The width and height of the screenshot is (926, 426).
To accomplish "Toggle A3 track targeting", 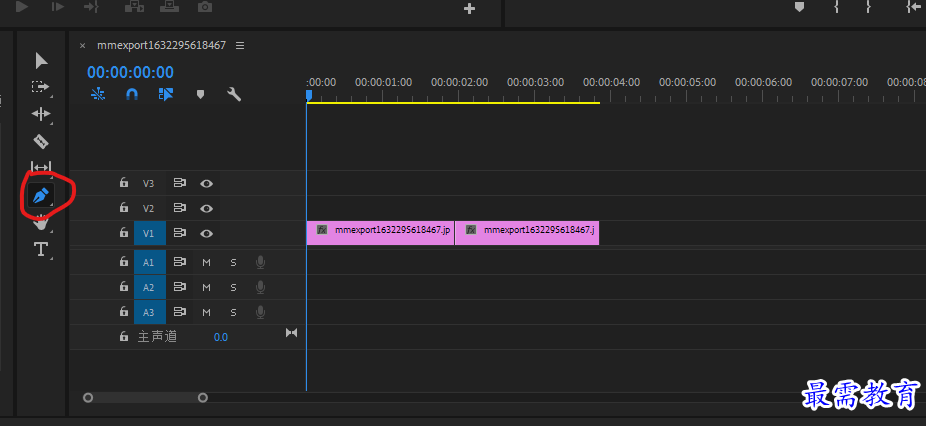I will coord(150,312).
